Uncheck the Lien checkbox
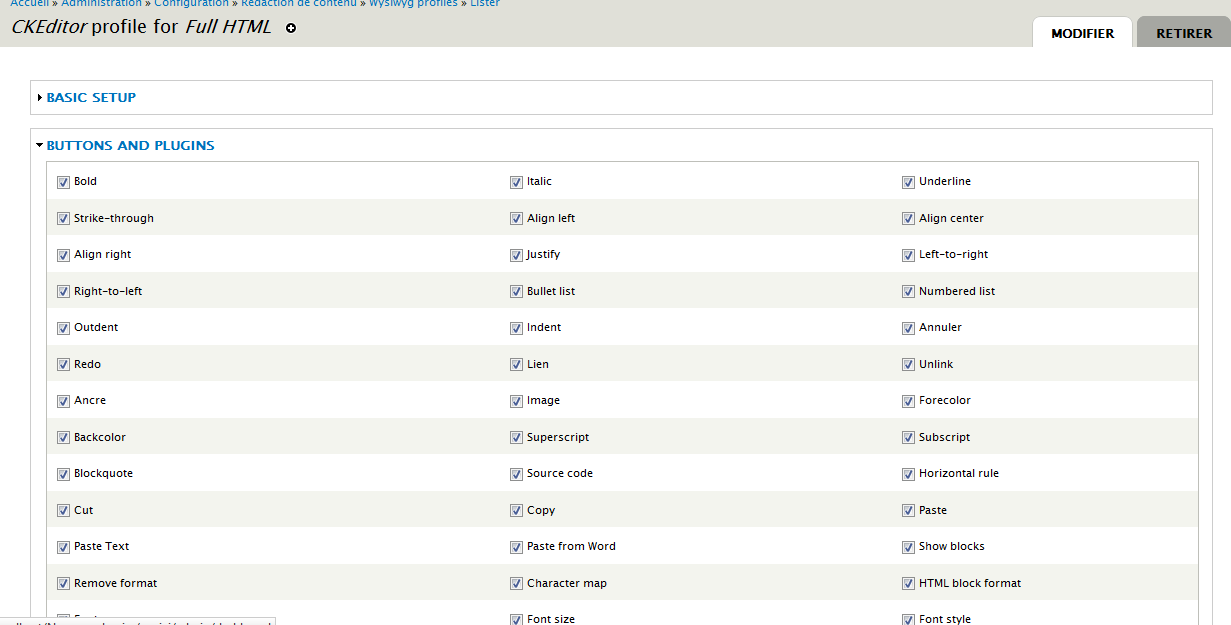The image size is (1231, 625). 516,365
